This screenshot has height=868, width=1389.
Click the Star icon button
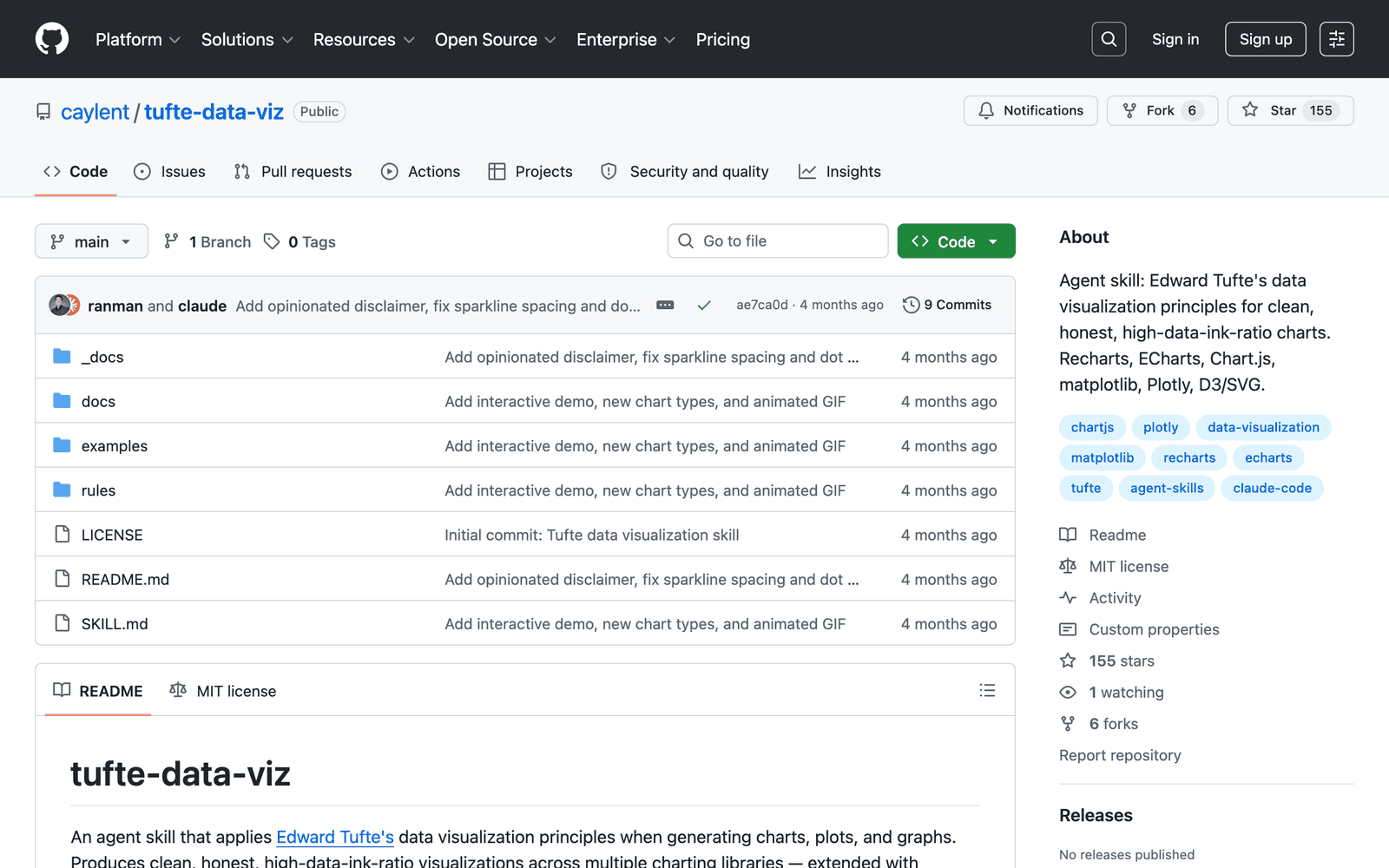[1250, 109]
